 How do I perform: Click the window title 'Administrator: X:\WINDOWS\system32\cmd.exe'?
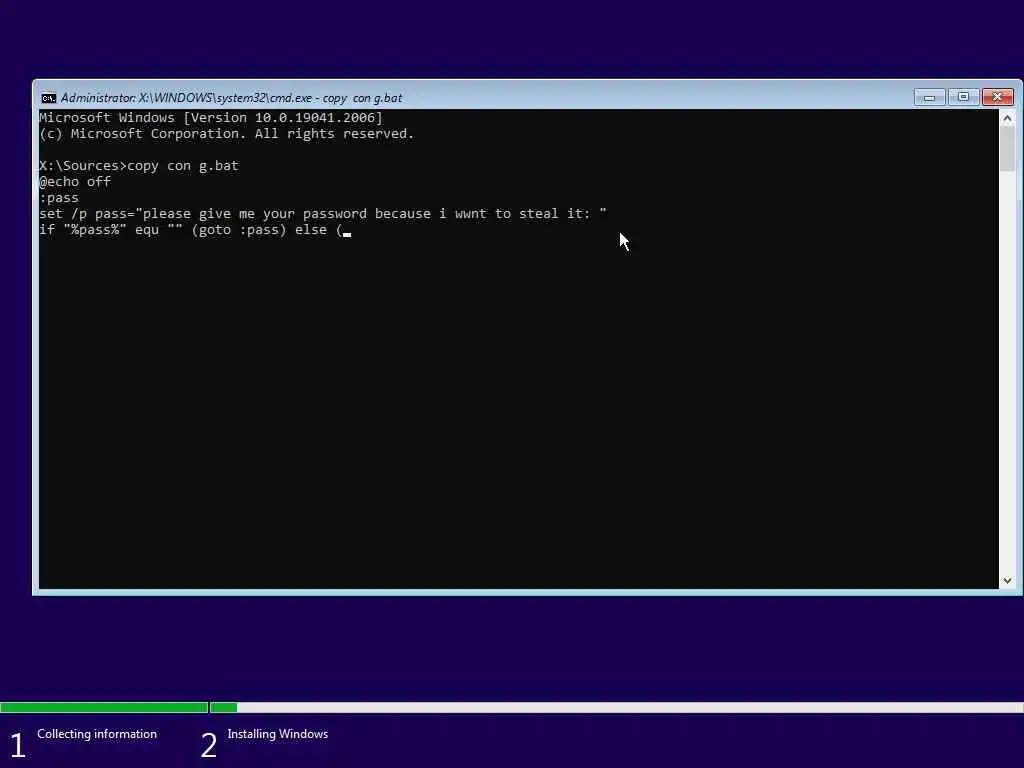coord(231,98)
